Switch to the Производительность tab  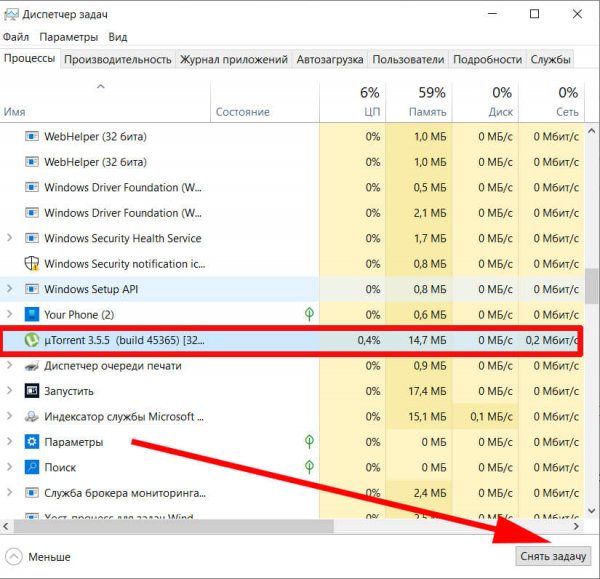118,59
